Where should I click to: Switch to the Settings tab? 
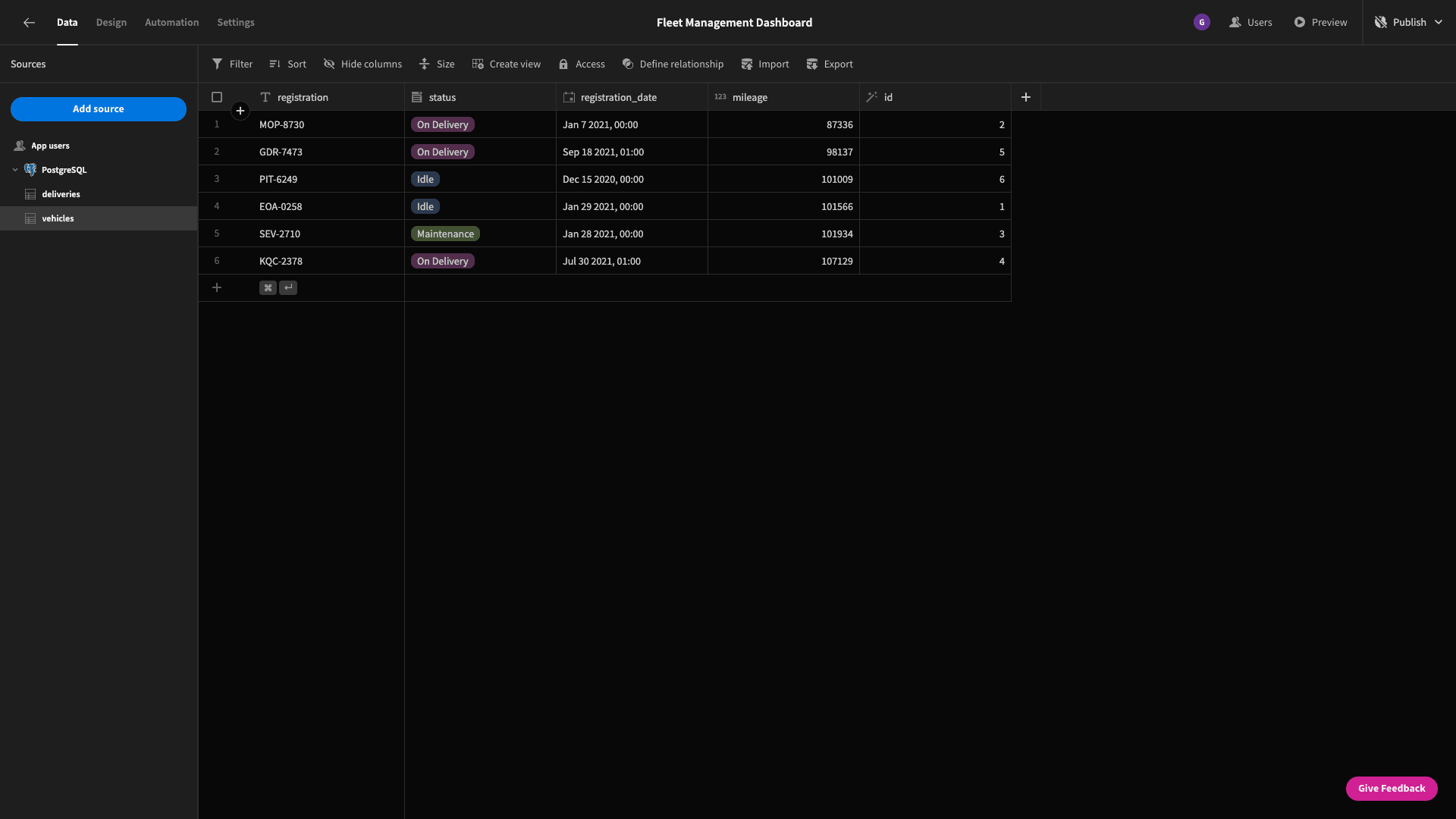click(236, 23)
